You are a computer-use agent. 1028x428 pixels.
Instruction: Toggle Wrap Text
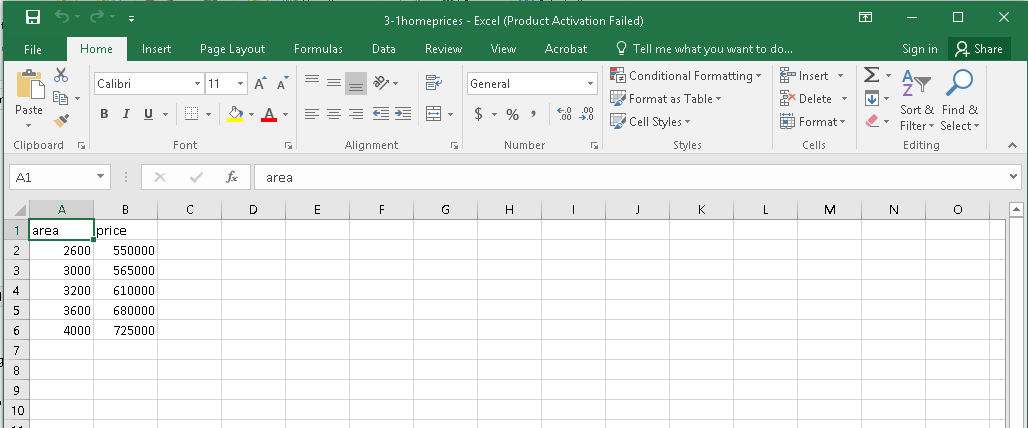[433, 83]
